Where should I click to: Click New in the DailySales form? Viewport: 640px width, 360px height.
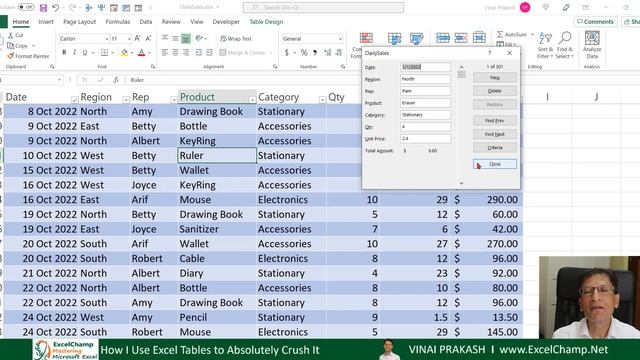[495, 78]
